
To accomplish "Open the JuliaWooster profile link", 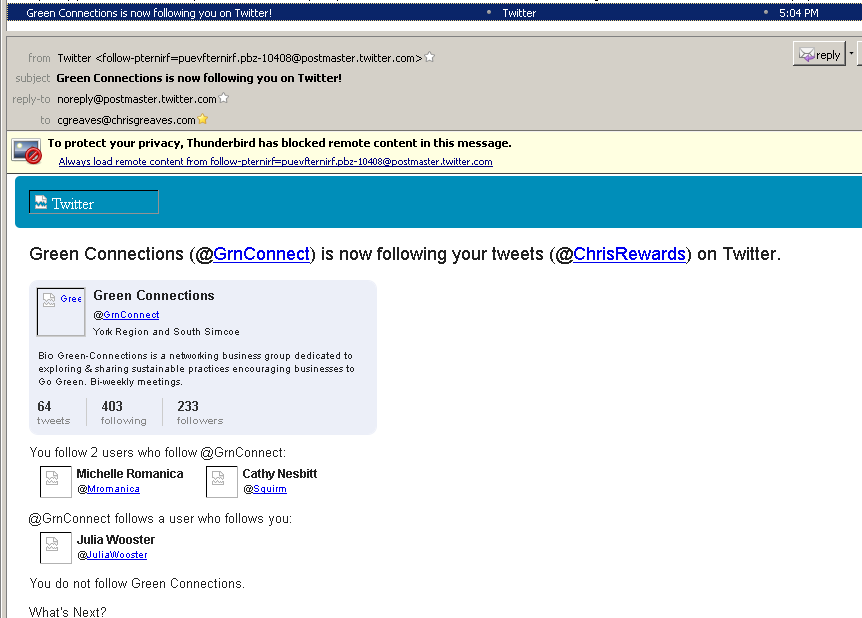I will coord(117,555).
